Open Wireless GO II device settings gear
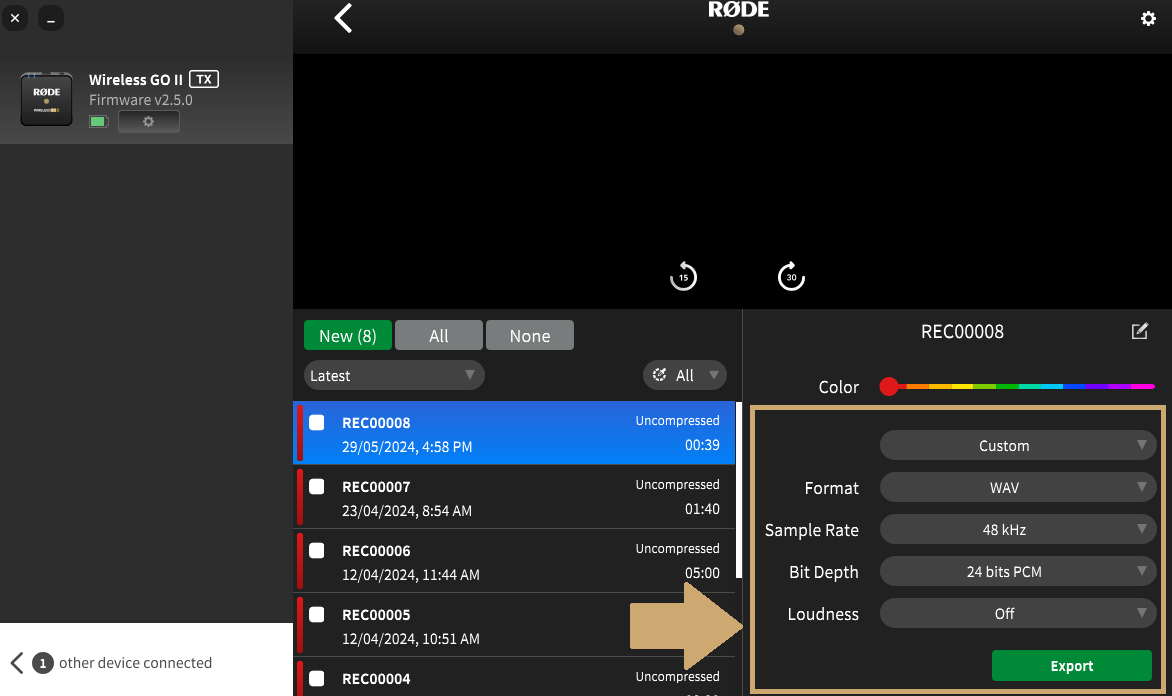This screenshot has width=1172, height=696. tap(148, 122)
